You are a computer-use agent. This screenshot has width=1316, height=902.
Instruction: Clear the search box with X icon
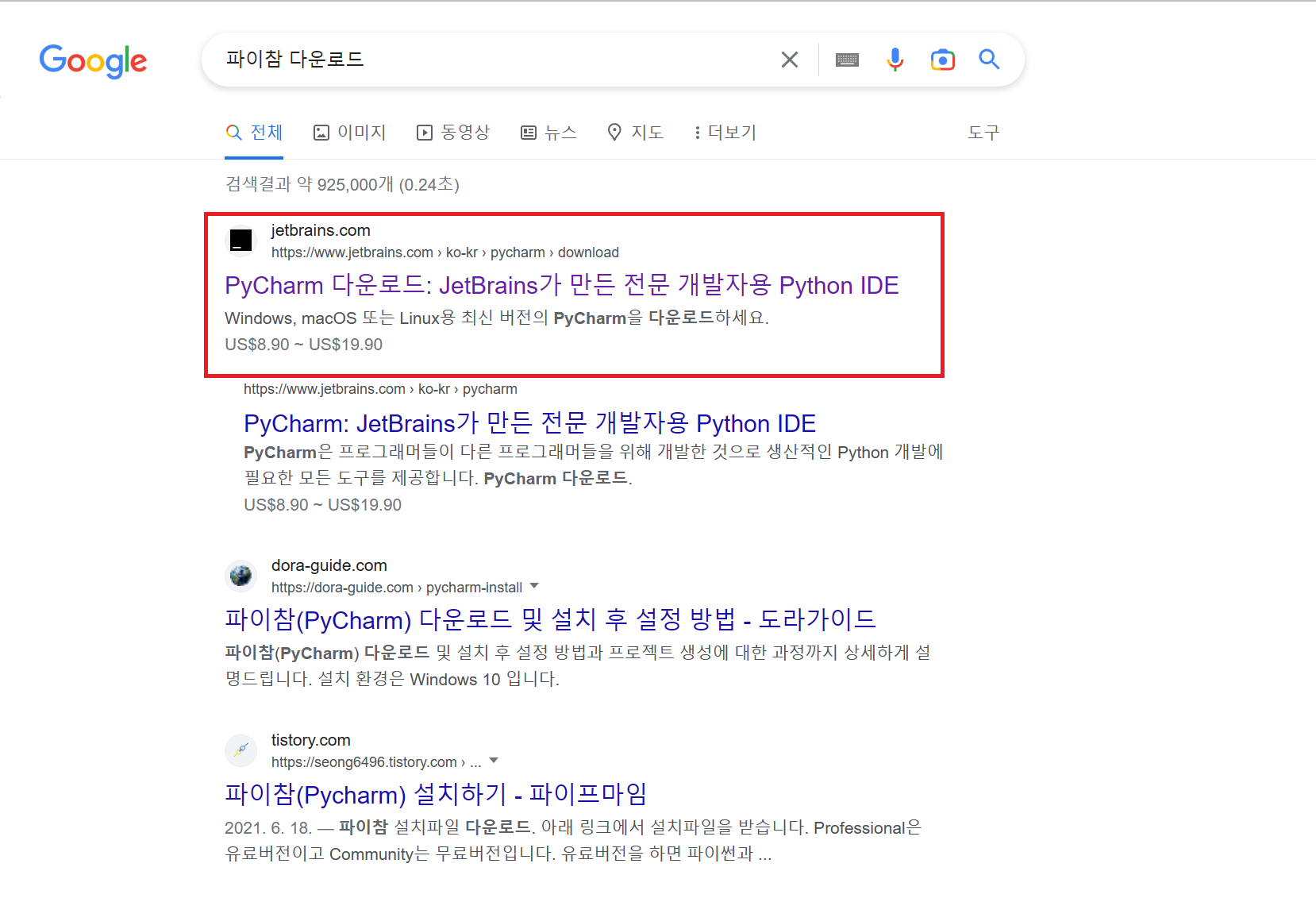(x=789, y=60)
